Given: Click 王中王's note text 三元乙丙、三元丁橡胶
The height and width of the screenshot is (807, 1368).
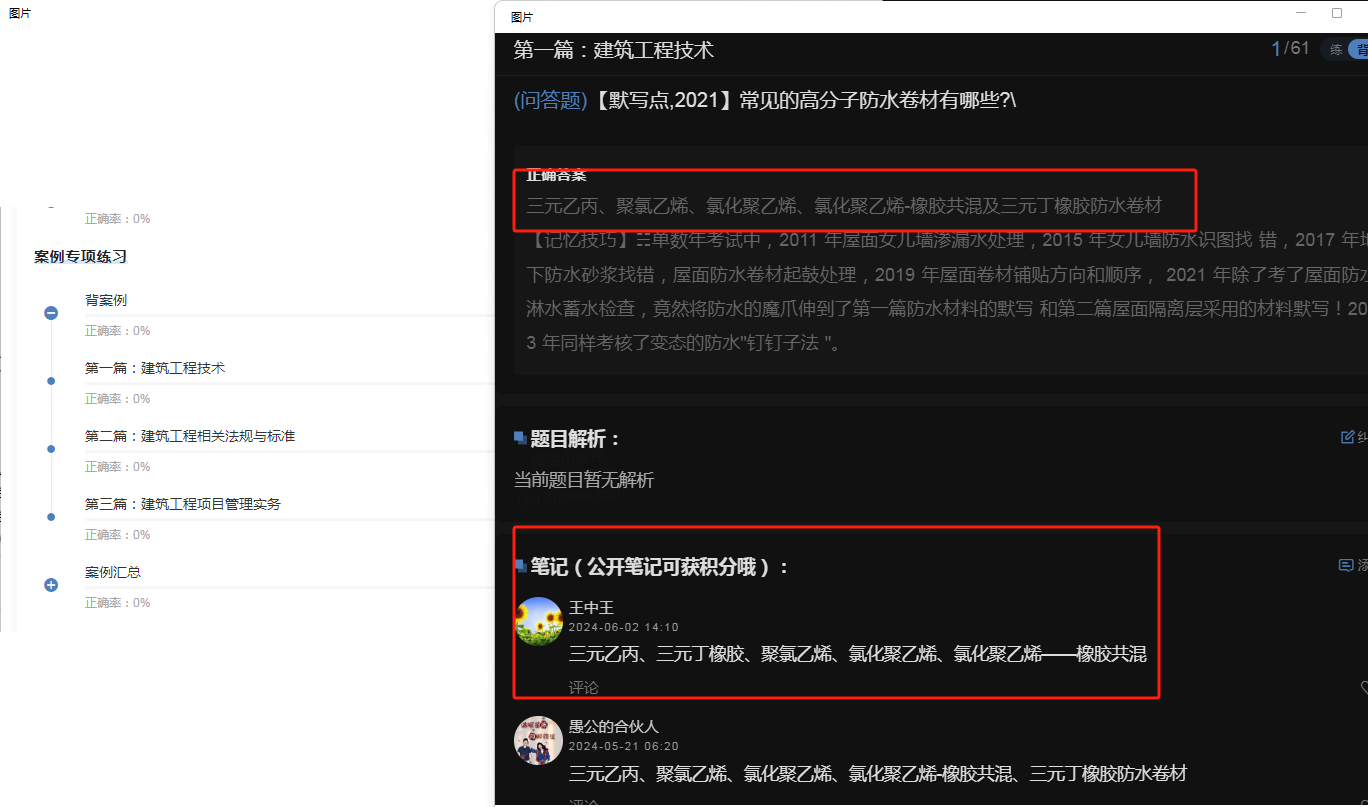Looking at the screenshot, I should tap(857, 654).
